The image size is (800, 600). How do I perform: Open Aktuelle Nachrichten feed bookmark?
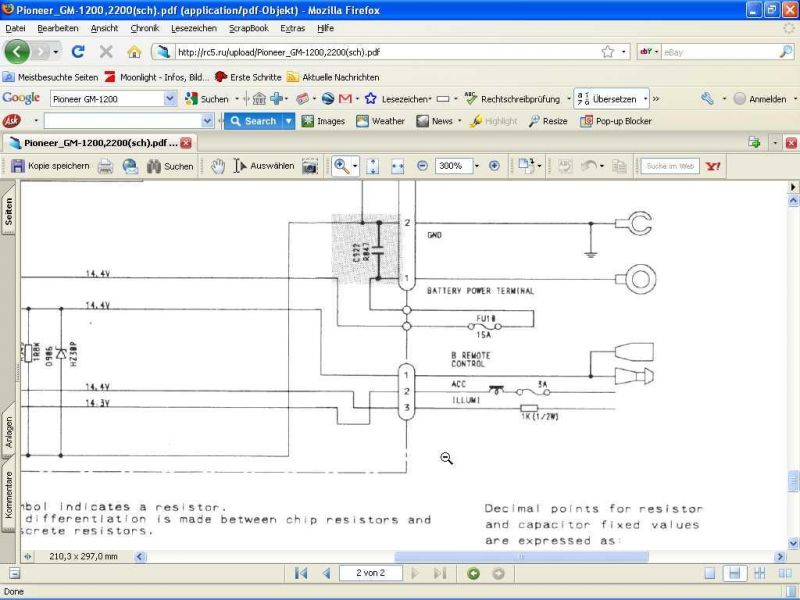pyautogui.click(x=333, y=77)
